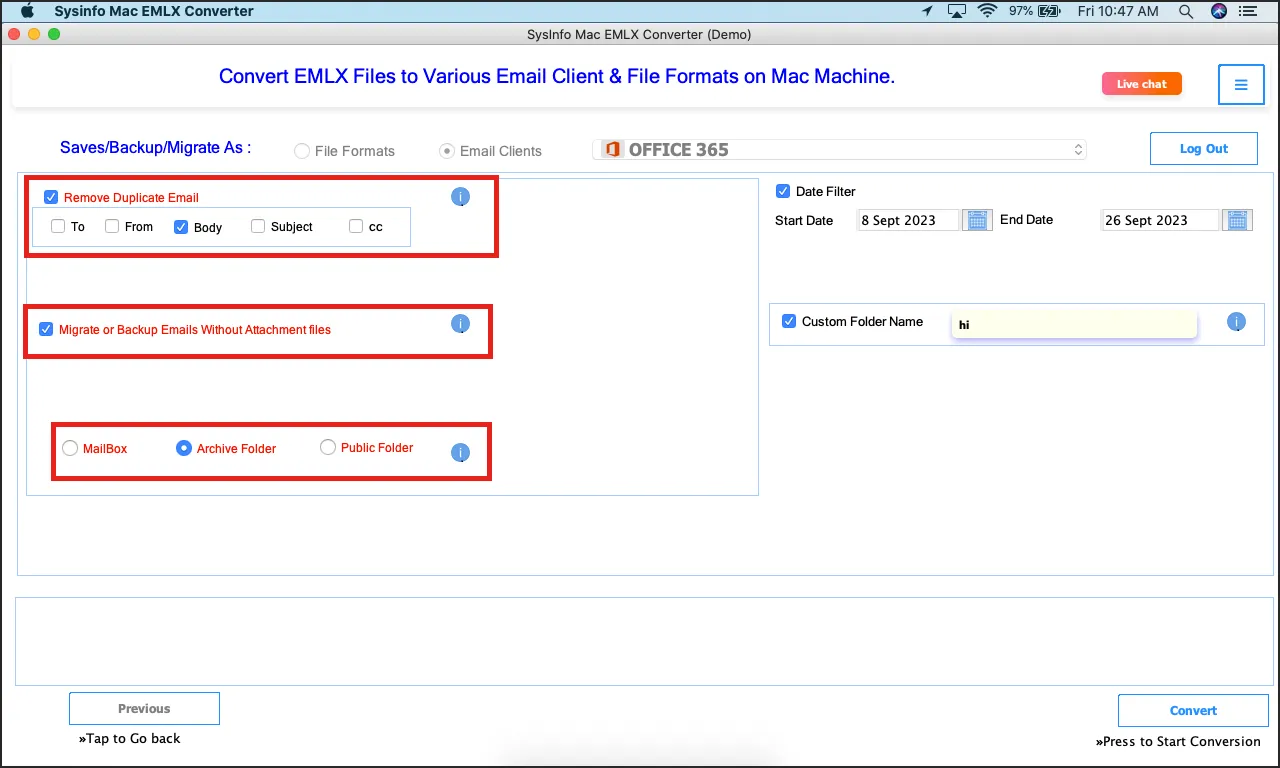The image size is (1280, 768).
Task: Check the To duplicate criteria box
Action: [58, 226]
